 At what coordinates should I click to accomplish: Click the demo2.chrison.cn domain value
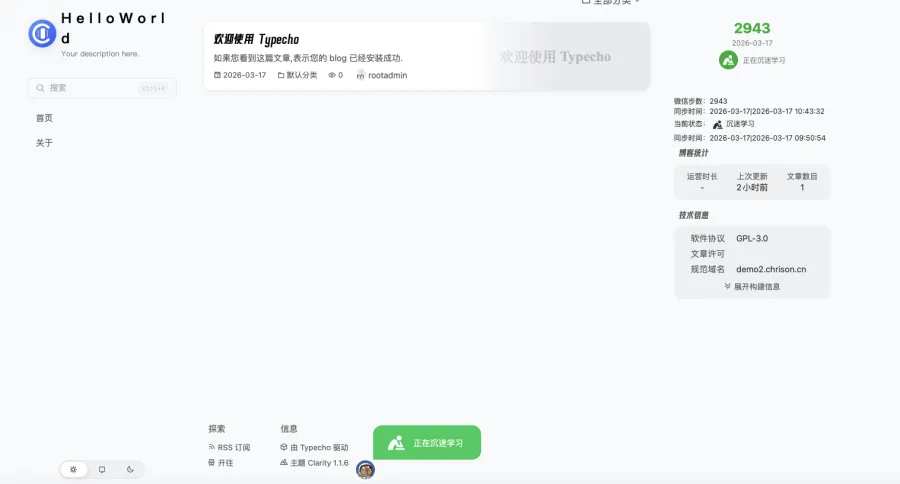pos(771,269)
